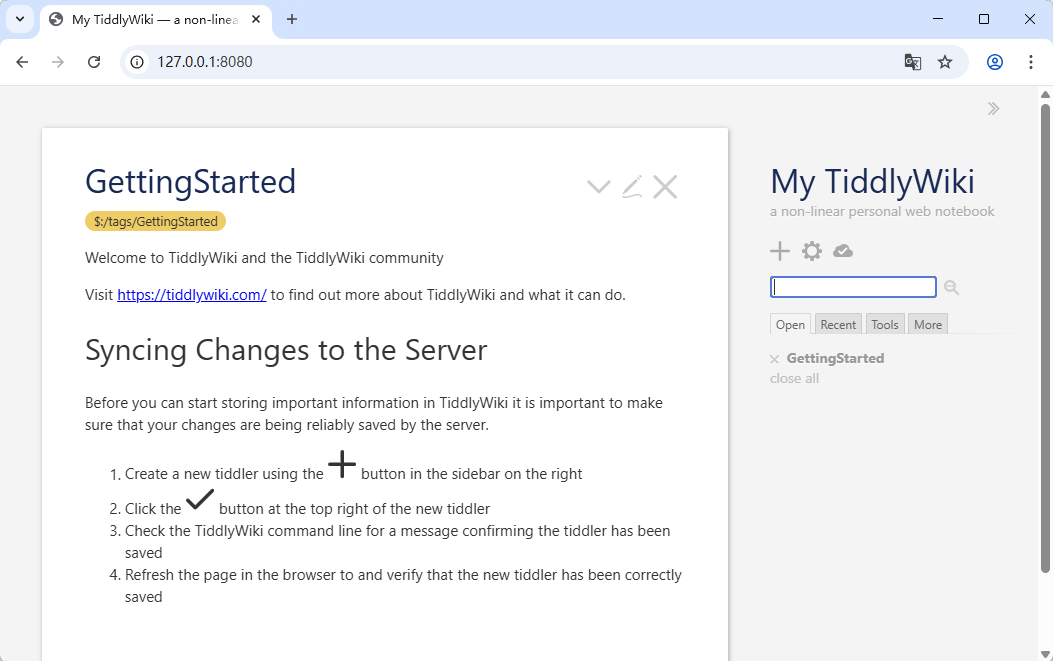This screenshot has height=661, width=1053.
Task: Click 'Welcome to TiddlyWiki' paragraph text
Action: pyautogui.click(x=264, y=258)
